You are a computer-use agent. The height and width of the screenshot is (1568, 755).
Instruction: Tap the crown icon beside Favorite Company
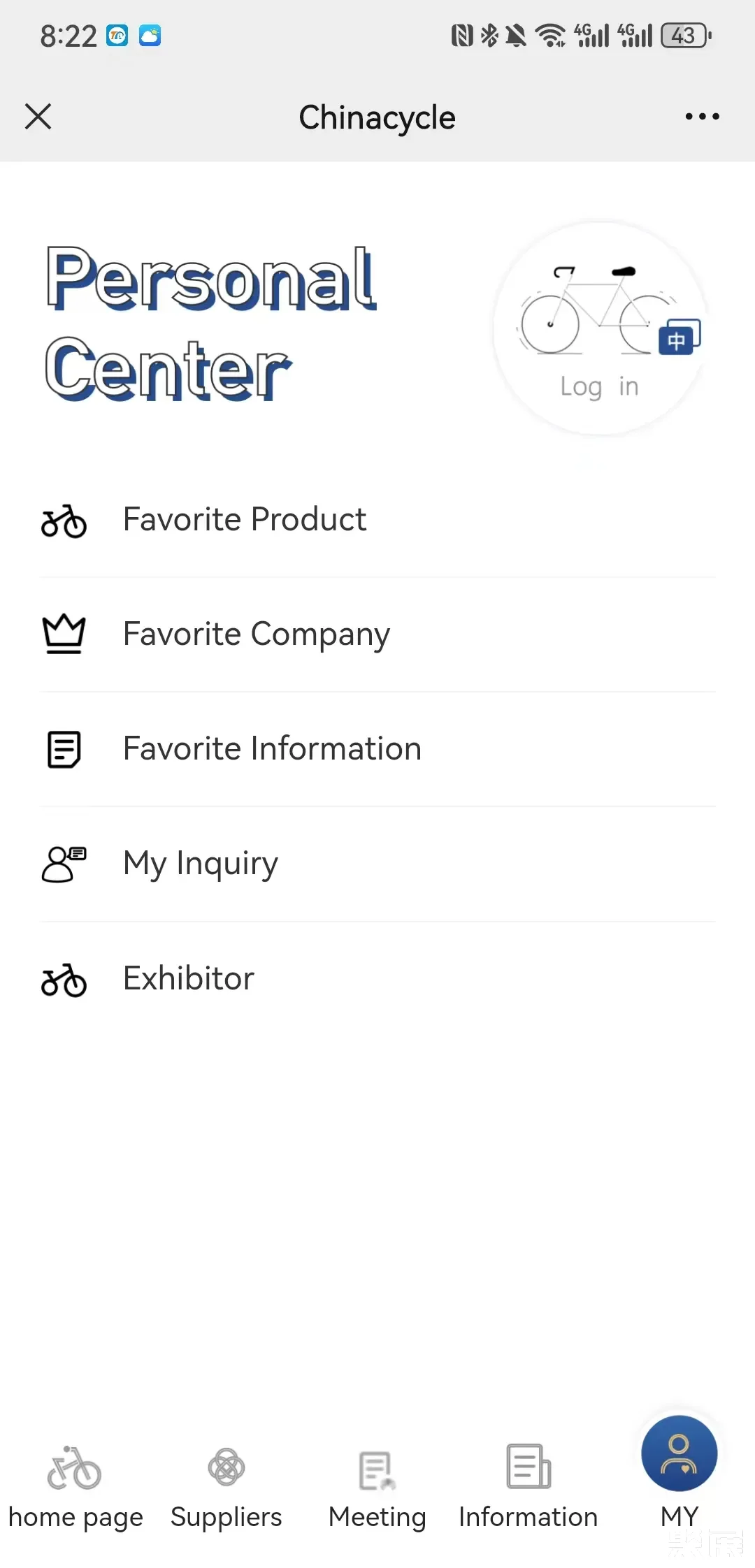[64, 634]
